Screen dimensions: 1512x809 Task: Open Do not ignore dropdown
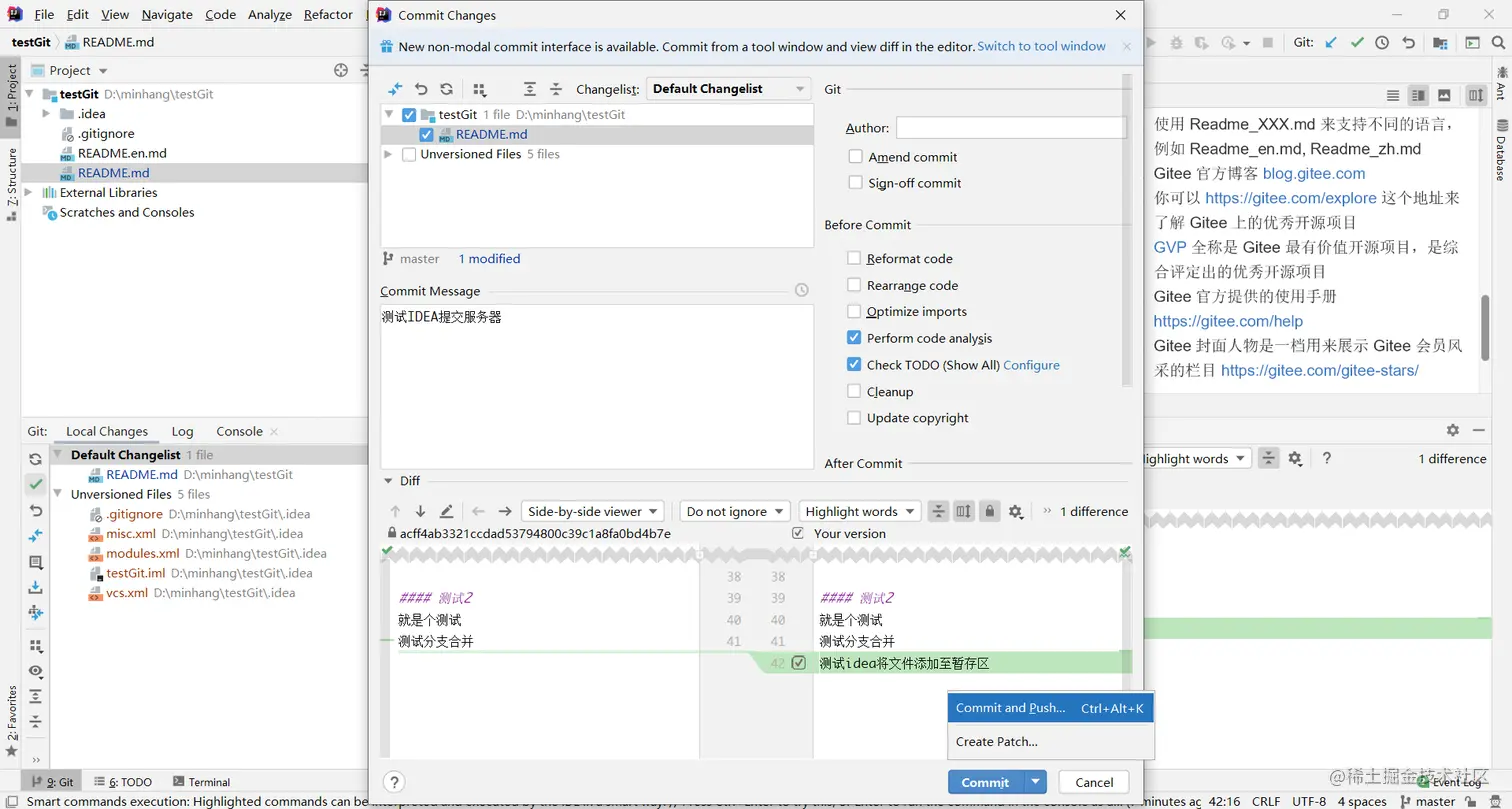[734, 511]
